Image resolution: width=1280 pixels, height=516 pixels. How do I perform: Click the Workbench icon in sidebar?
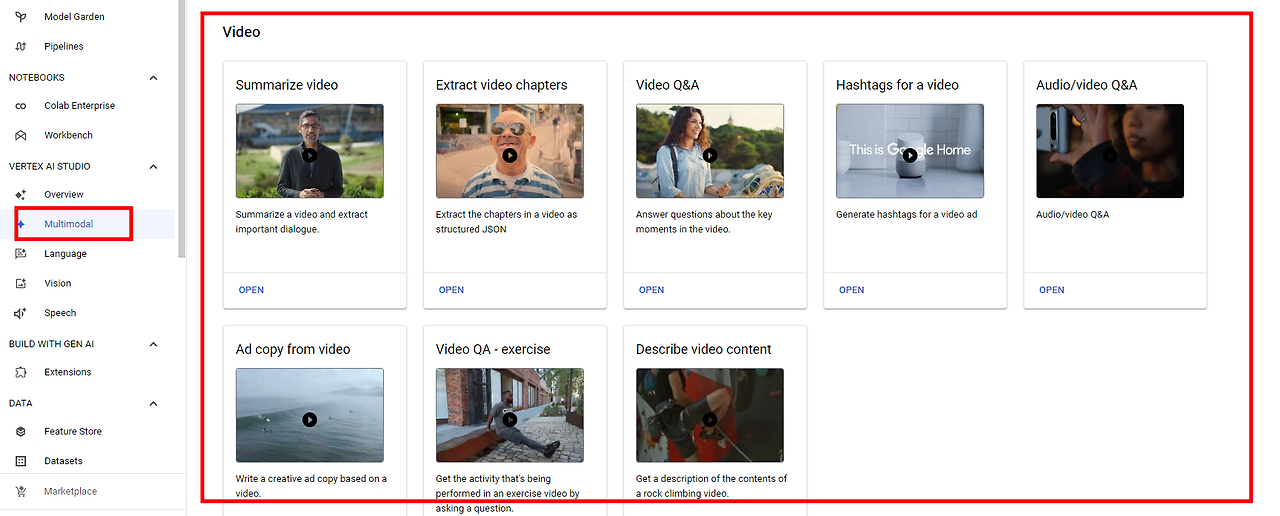[x=21, y=135]
